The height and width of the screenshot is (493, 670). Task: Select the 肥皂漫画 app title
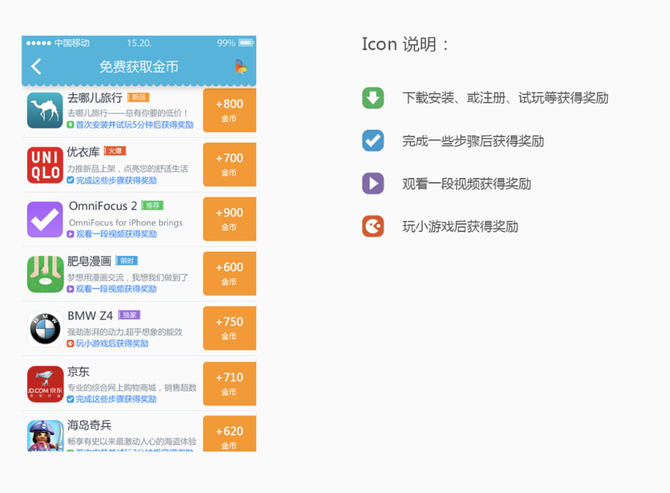(x=89, y=261)
